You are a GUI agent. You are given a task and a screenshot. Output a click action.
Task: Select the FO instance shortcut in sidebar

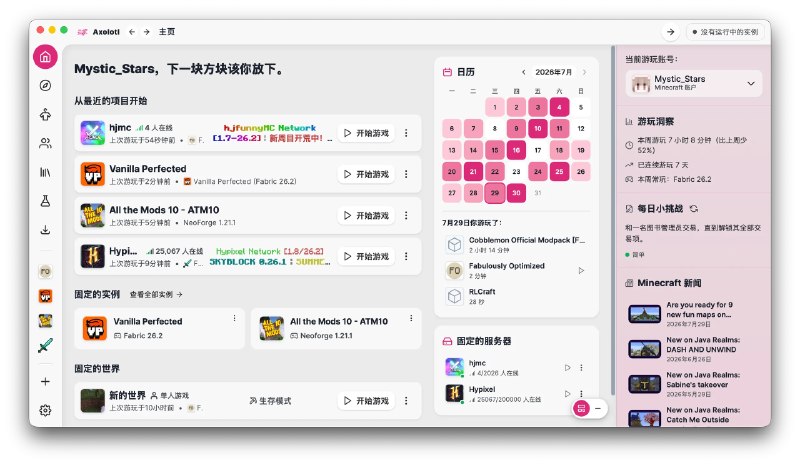pos(45,272)
